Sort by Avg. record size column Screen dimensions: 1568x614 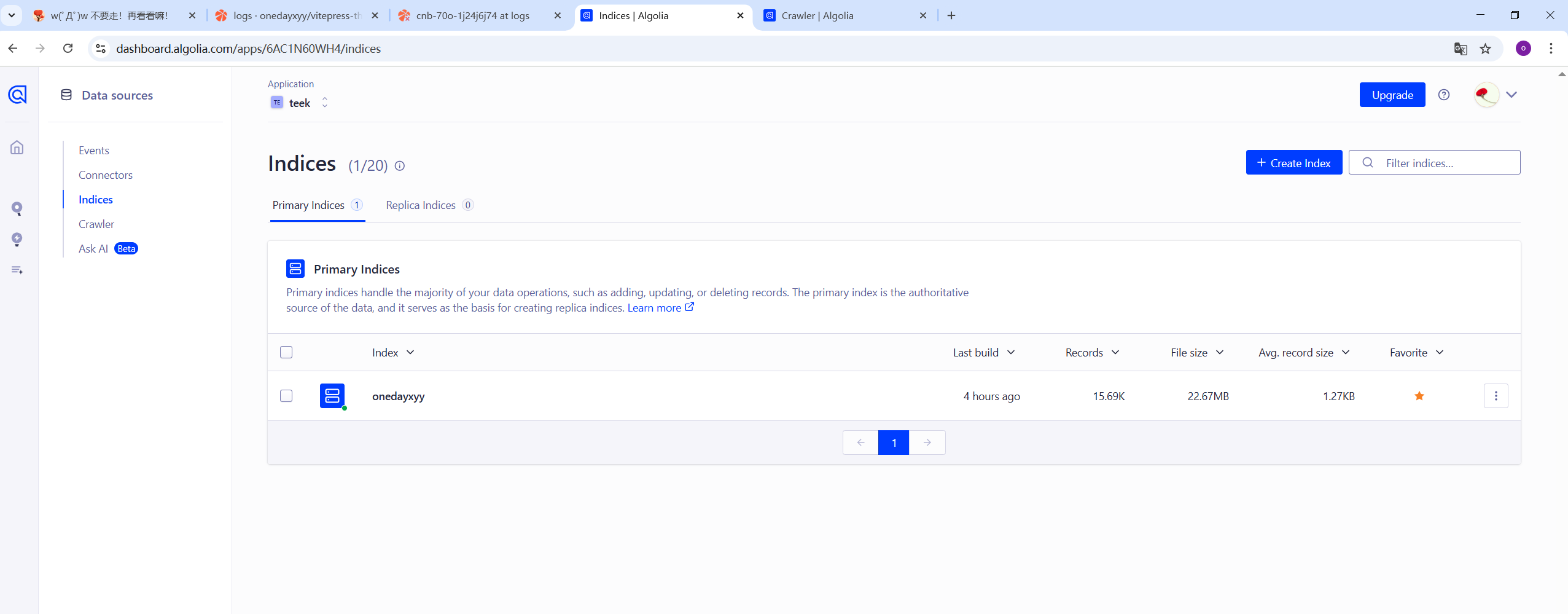pos(1304,352)
